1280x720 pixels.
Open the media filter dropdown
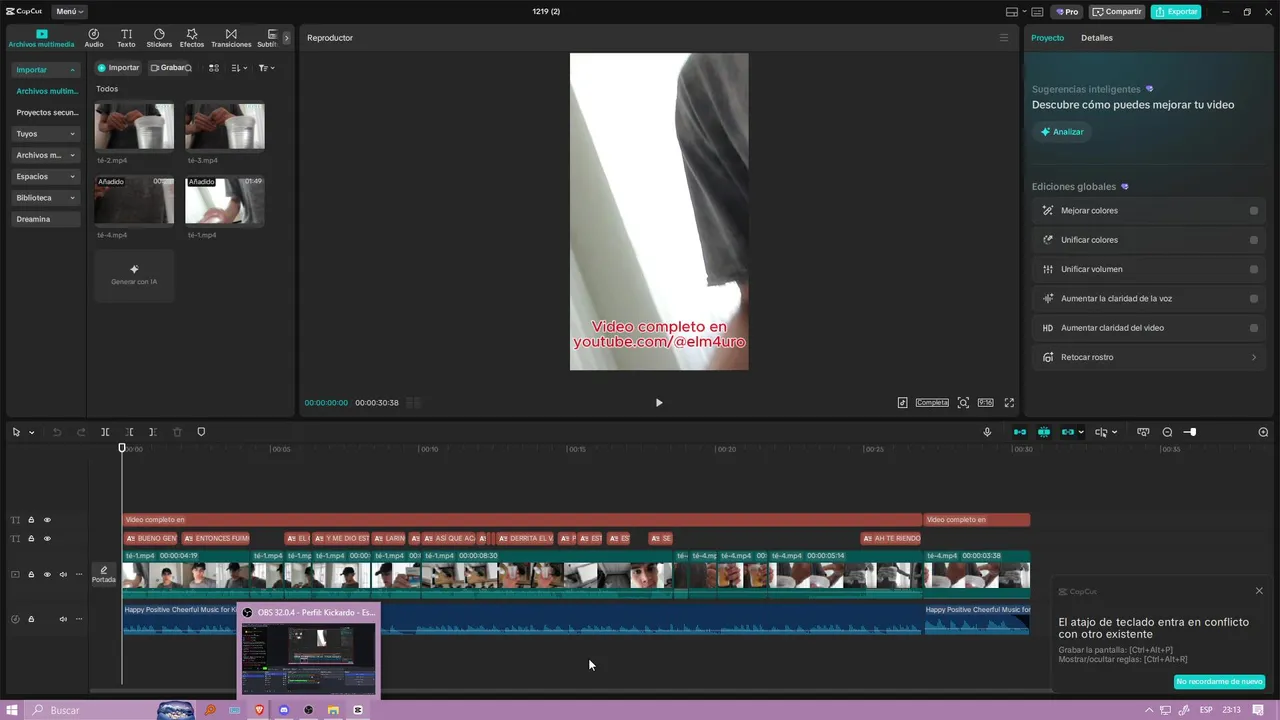(266, 68)
